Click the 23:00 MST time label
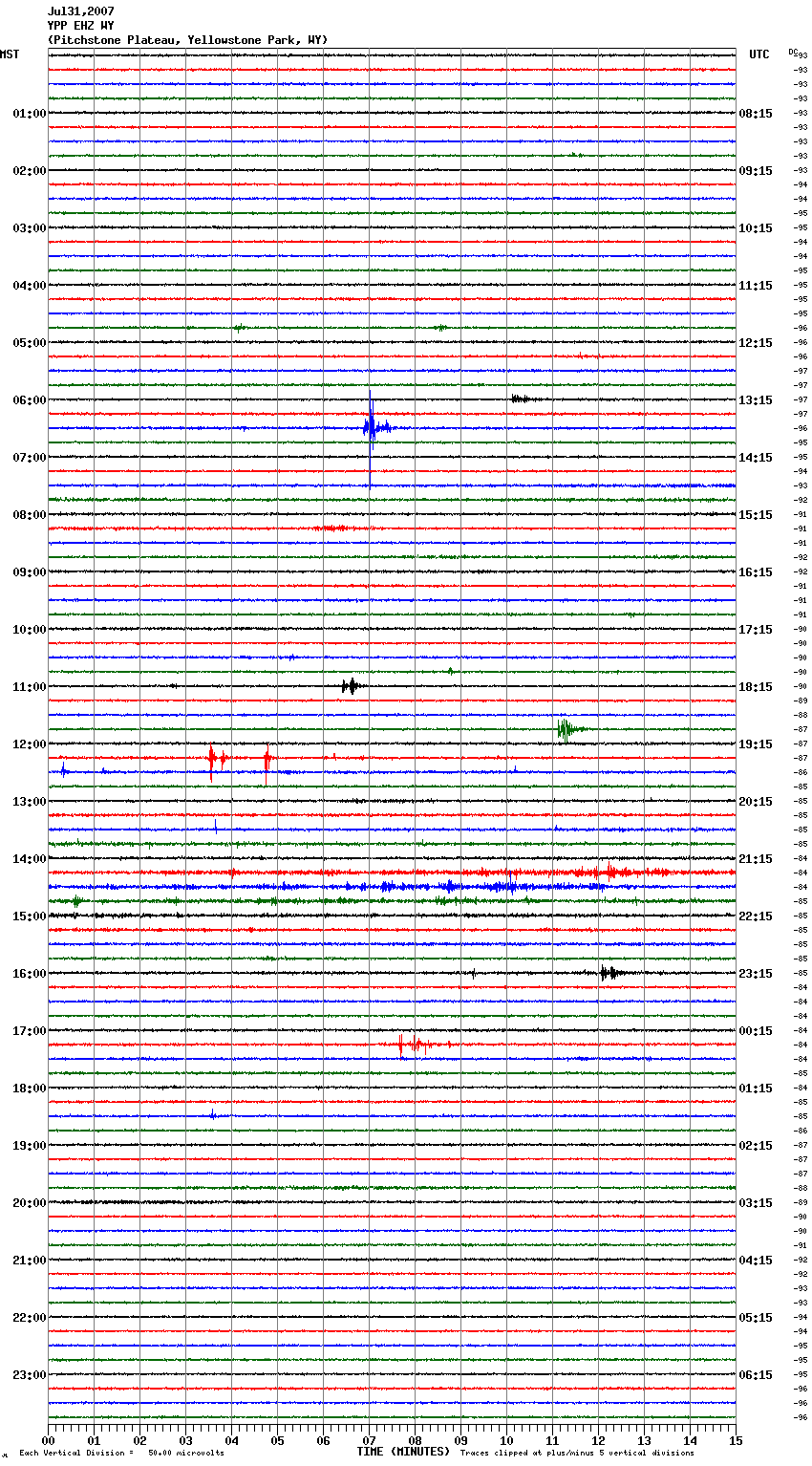 30,1375
